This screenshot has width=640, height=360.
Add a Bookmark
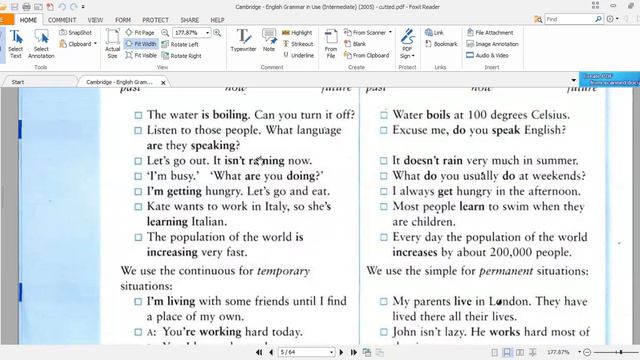coord(441,44)
